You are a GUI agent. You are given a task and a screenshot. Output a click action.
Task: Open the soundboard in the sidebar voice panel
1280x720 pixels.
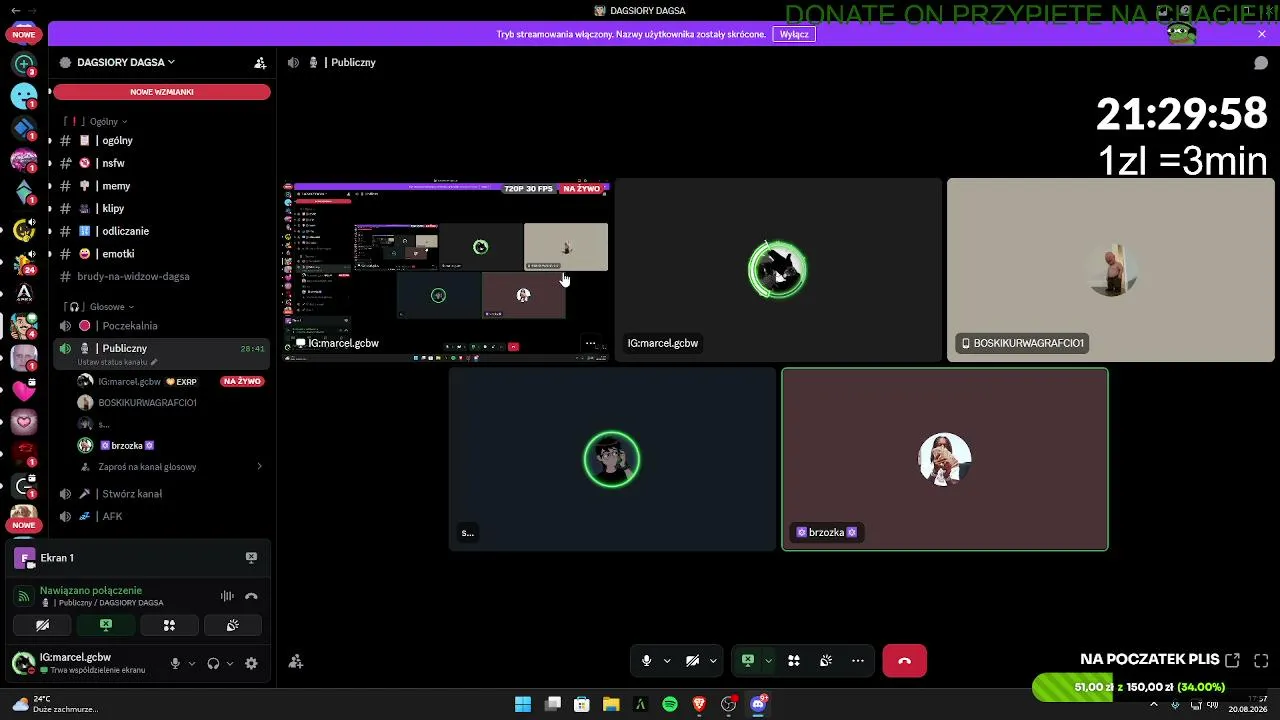click(232, 625)
